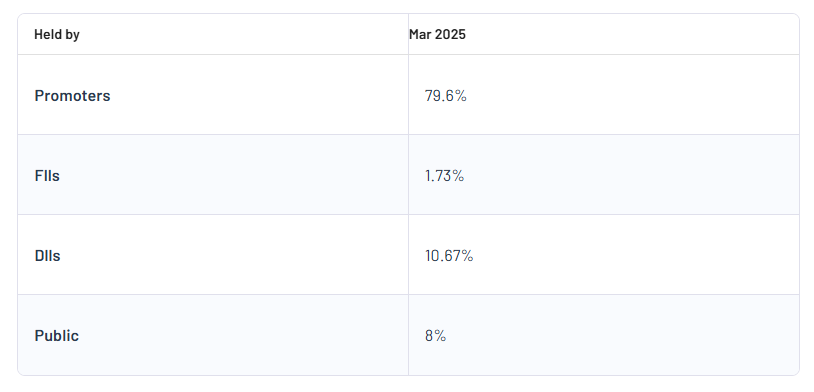Viewport: 814px width, 392px height.
Task: Click the percent sign after 79.6
Action: click(462, 96)
